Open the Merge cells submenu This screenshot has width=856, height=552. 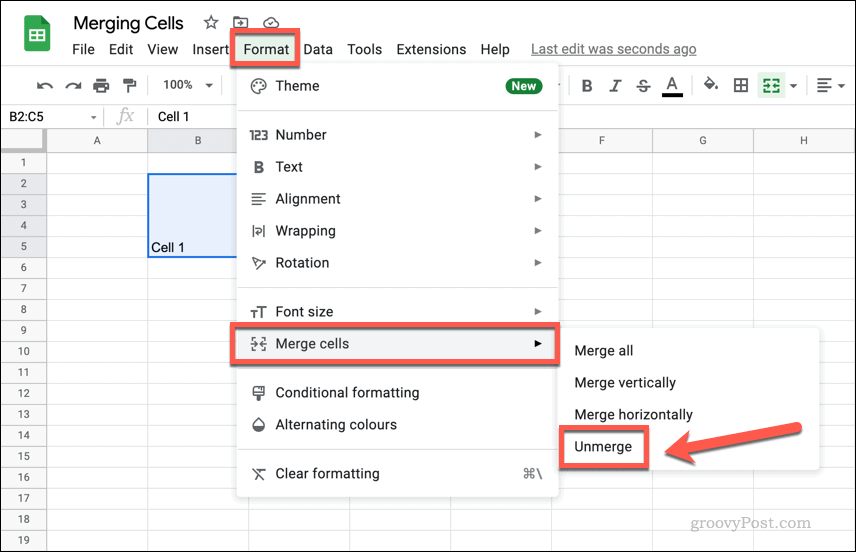coord(395,344)
